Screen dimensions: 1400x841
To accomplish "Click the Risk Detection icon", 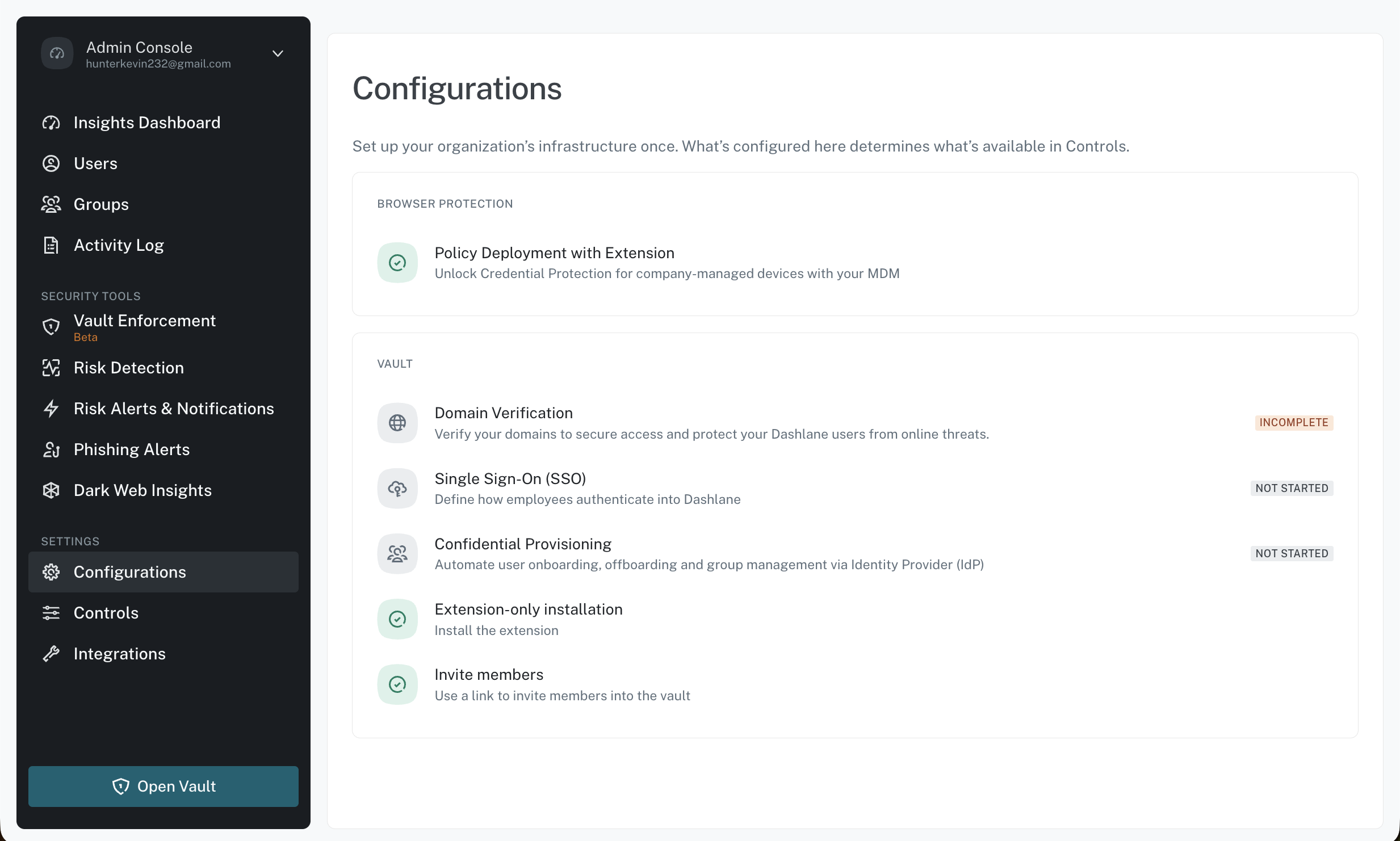I will pos(51,368).
